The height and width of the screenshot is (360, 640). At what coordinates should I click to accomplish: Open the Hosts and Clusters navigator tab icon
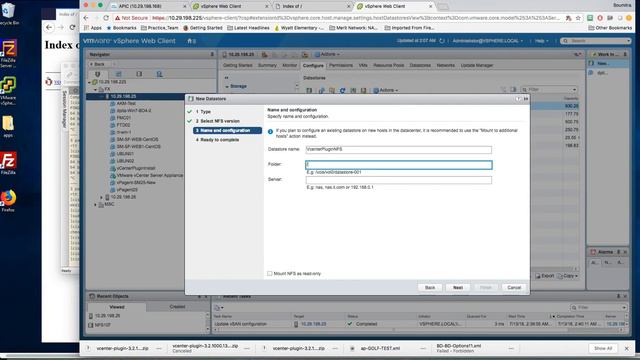pyautogui.click(x=98, y=74)
